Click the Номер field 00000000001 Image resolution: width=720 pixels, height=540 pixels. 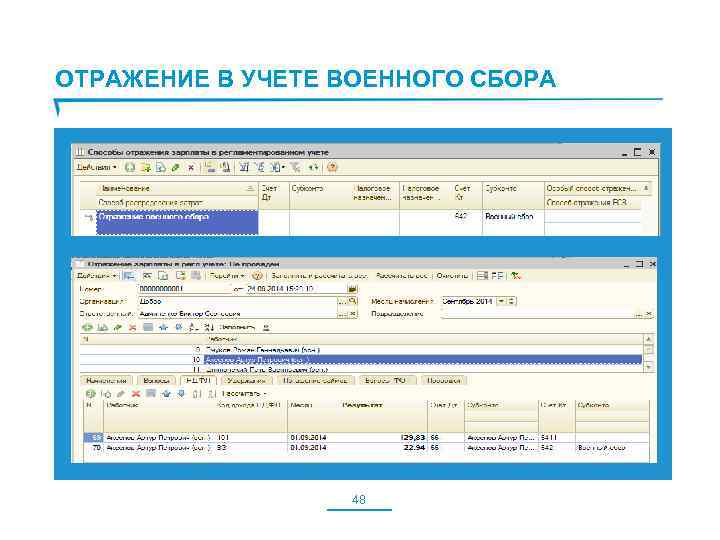pyautogui.click(x=185, y=289)
